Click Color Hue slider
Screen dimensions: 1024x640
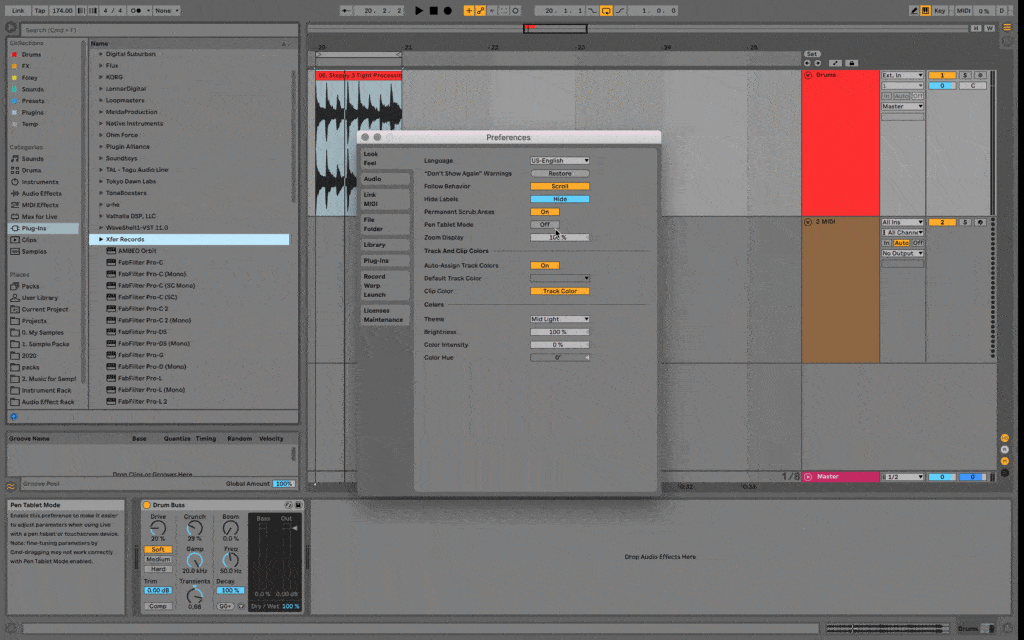560,358
